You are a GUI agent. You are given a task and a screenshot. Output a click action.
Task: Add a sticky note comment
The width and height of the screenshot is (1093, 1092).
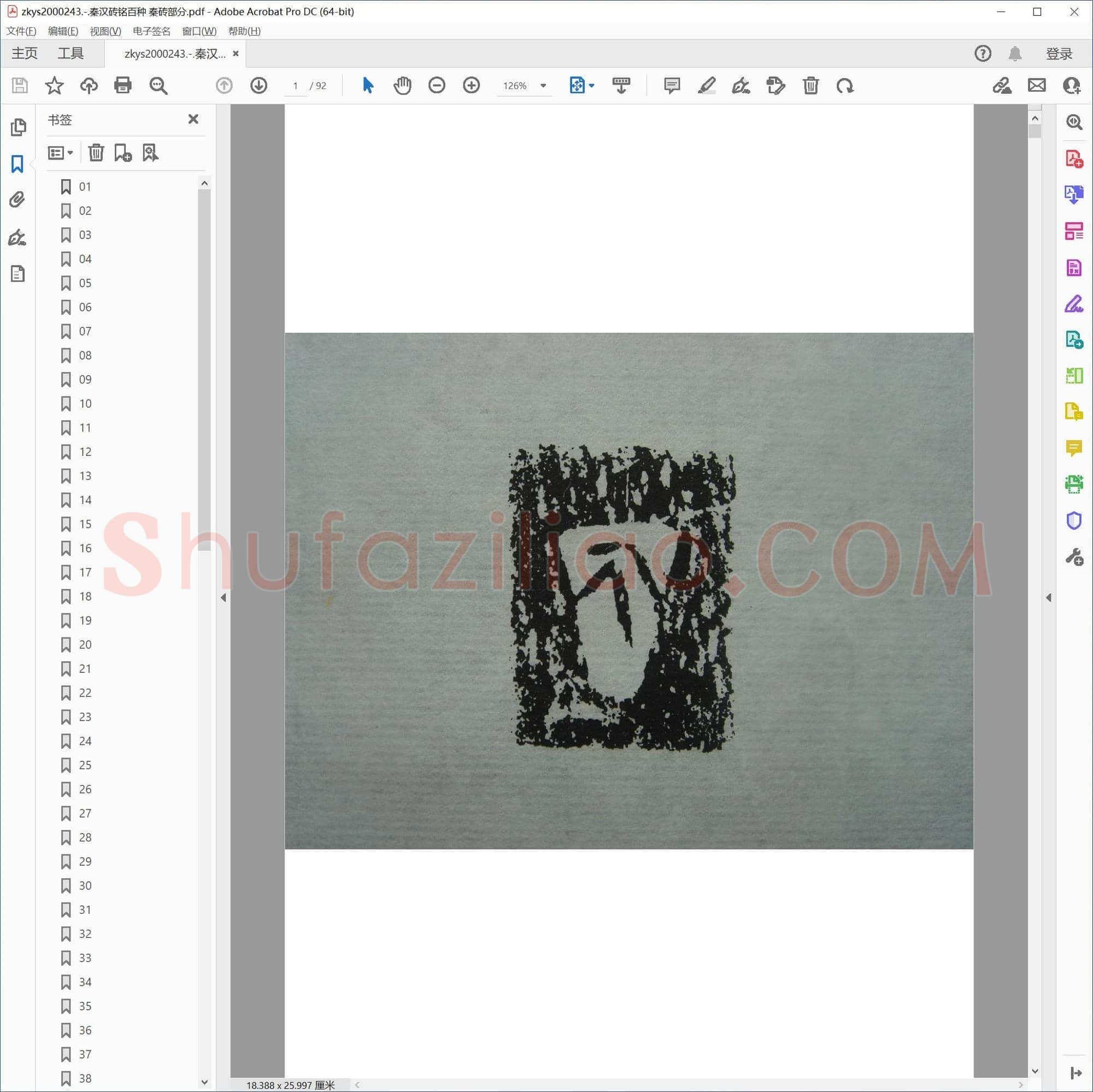tap(672, 85)
